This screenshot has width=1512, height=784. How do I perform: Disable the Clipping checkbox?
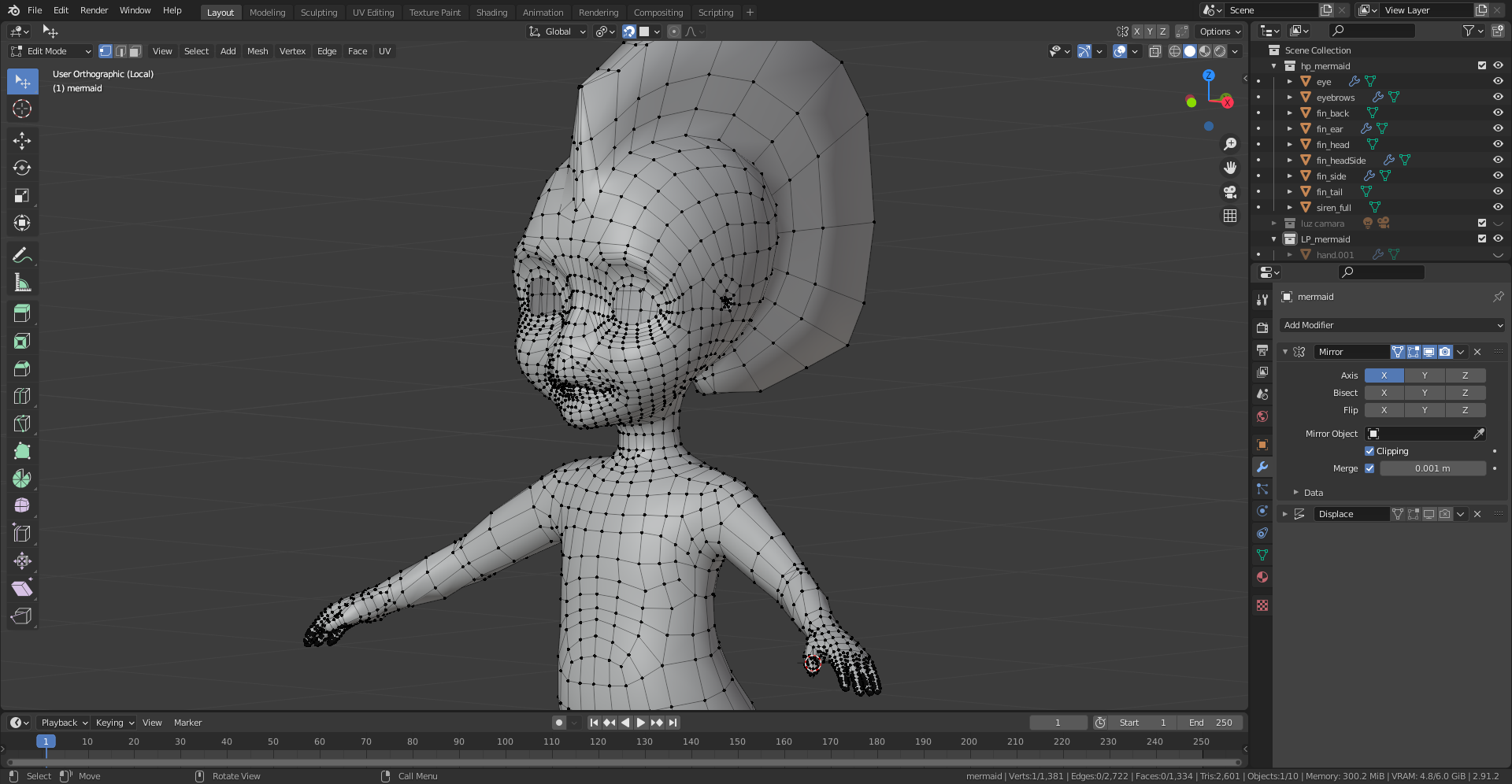pos(1369,451)
